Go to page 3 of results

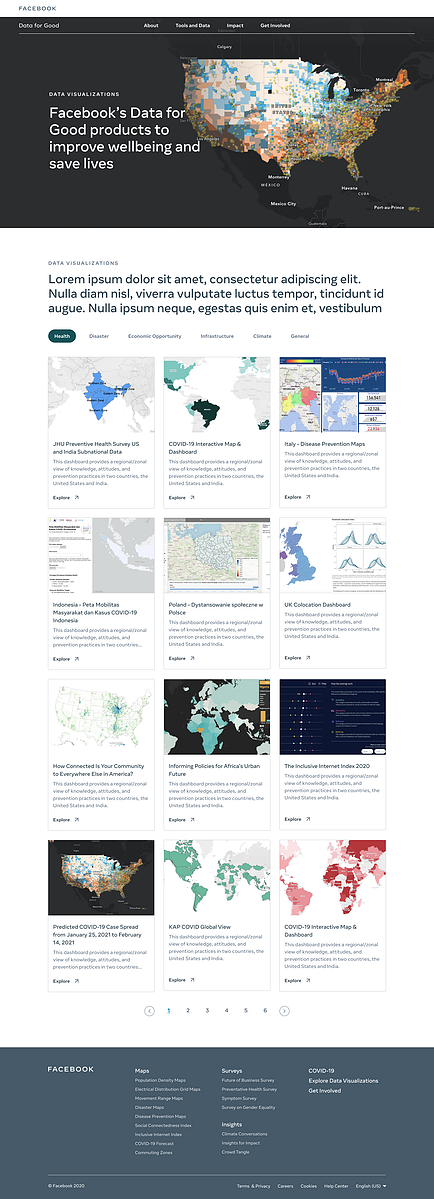pyautogui.click(x=207, y=1010)
